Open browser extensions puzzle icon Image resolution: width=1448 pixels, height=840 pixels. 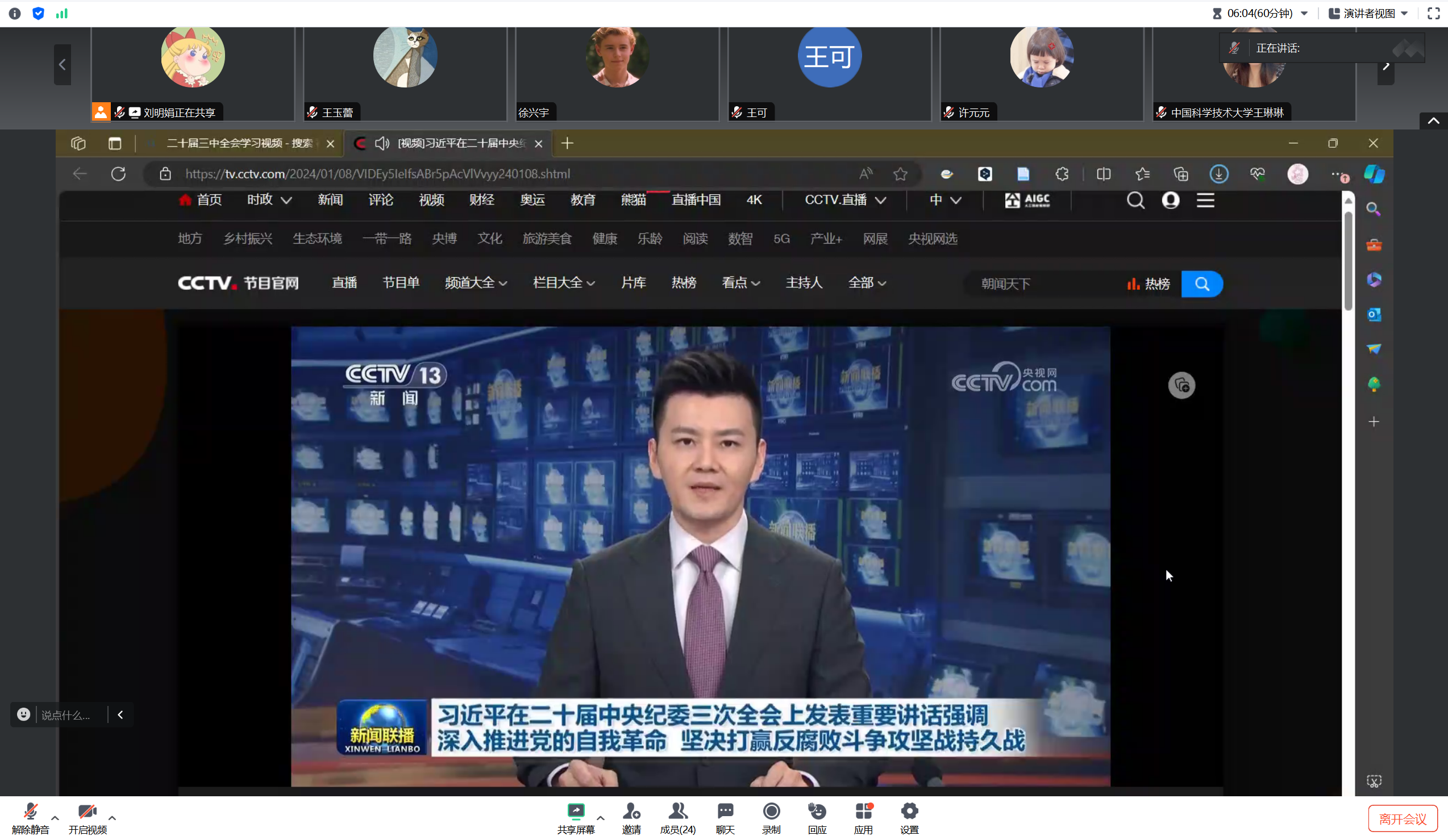1062,173
